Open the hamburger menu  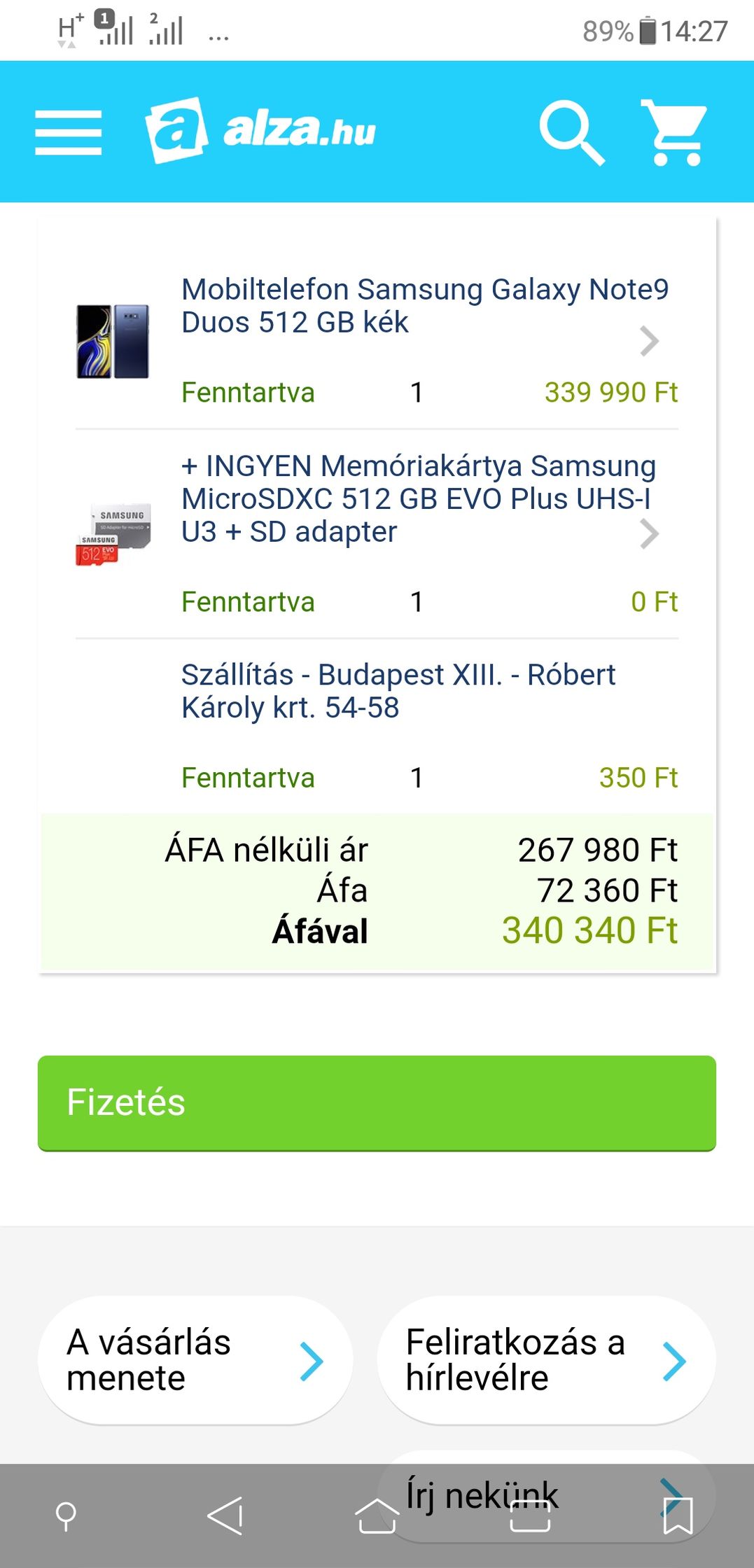pos(68,132)
